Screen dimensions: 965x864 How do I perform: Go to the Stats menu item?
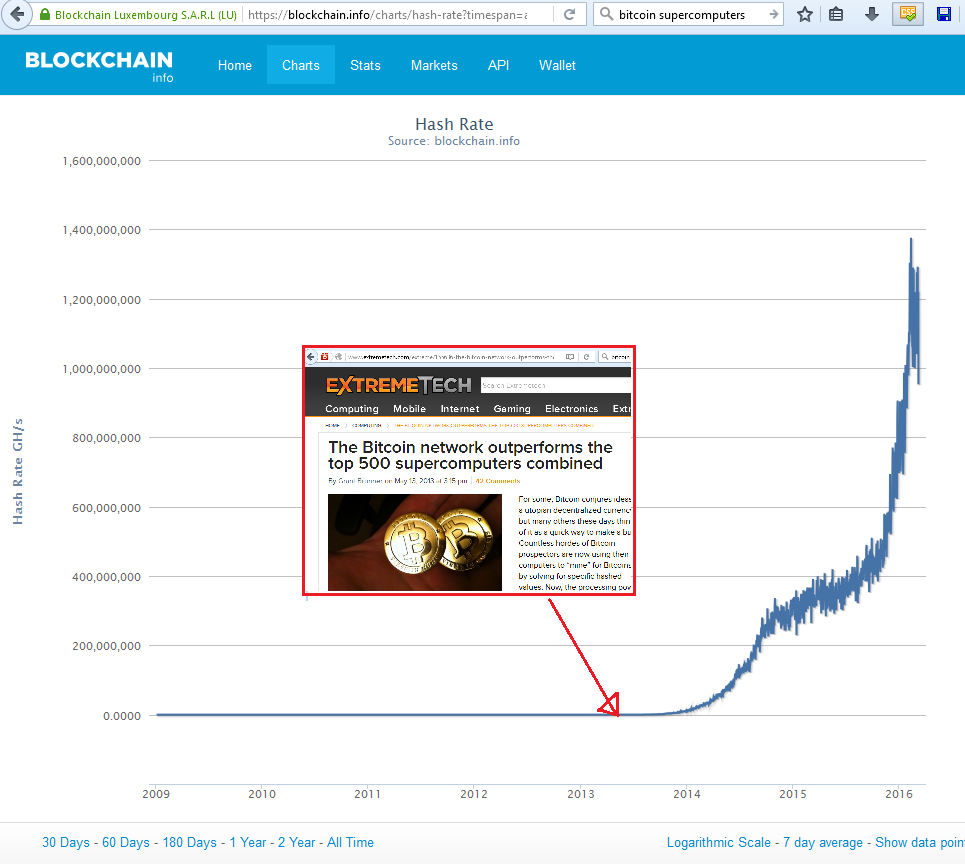(366, 65)
